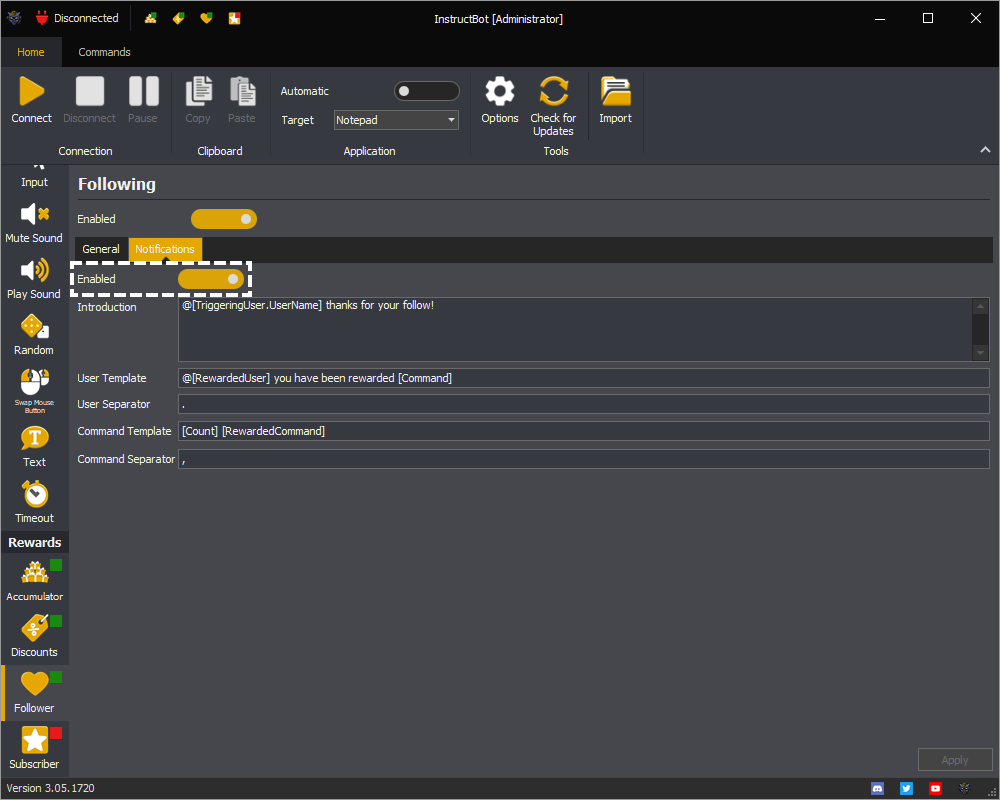Viewport: 1000px width, 800px height.
Task: Switch to the Home ribbon tab
Action: pyautogui.click(x=31, y=52)
